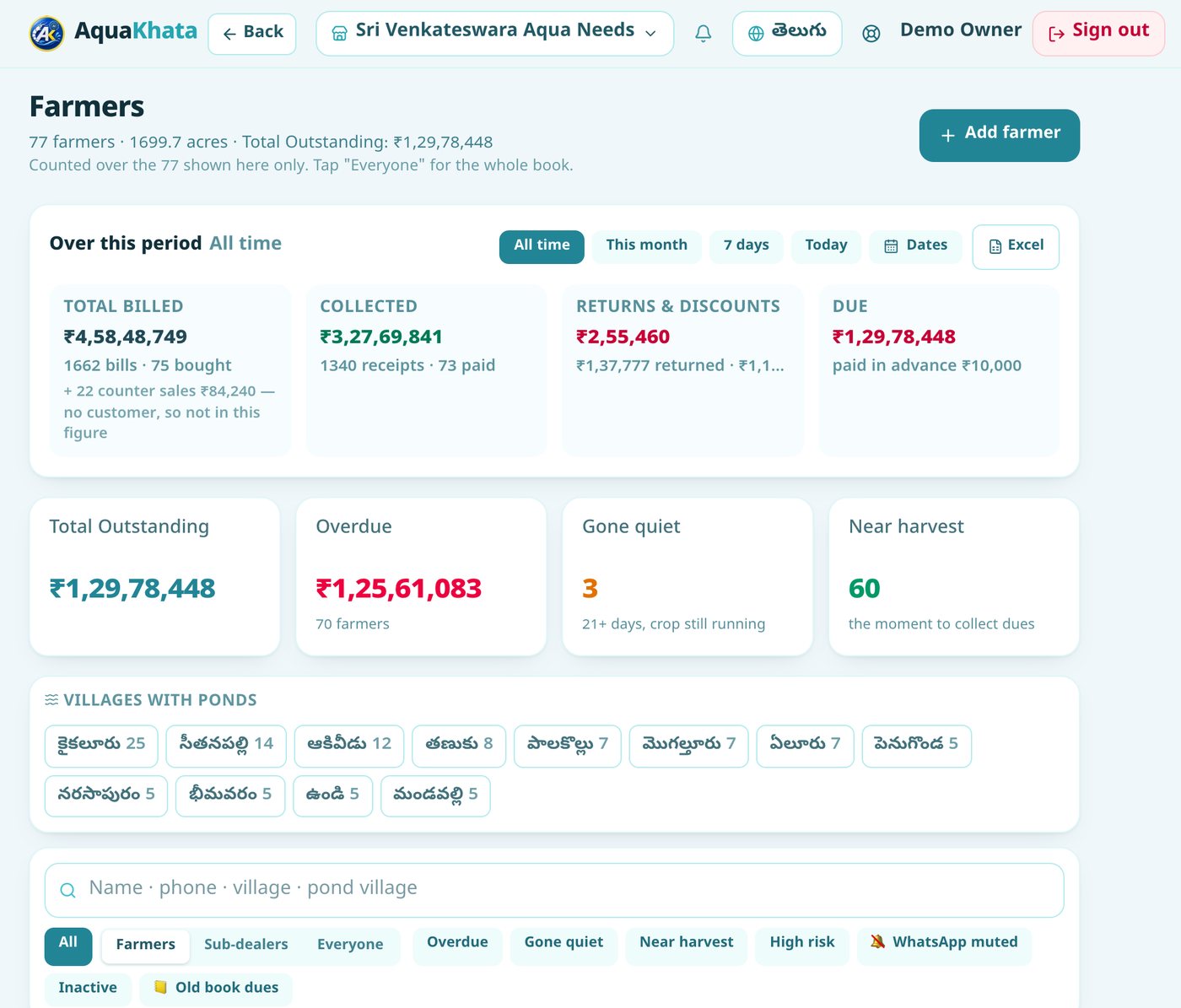Filter by village కైకలూరు 25
Image resolution: width=1181 pixels, height=1008 pixels.
(101, 746)
